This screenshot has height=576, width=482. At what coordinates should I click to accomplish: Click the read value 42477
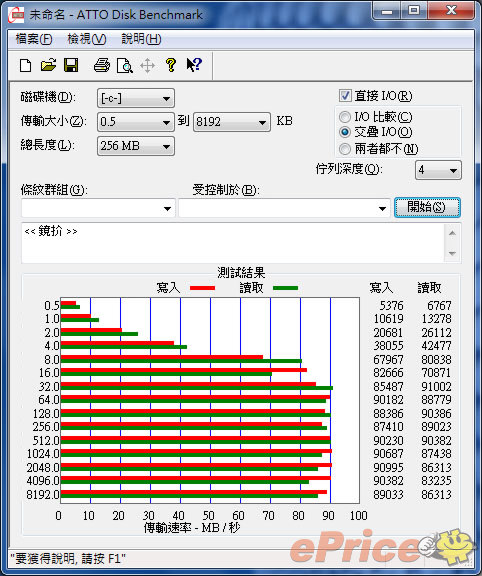pyautogui.click(x=436, y=346)
